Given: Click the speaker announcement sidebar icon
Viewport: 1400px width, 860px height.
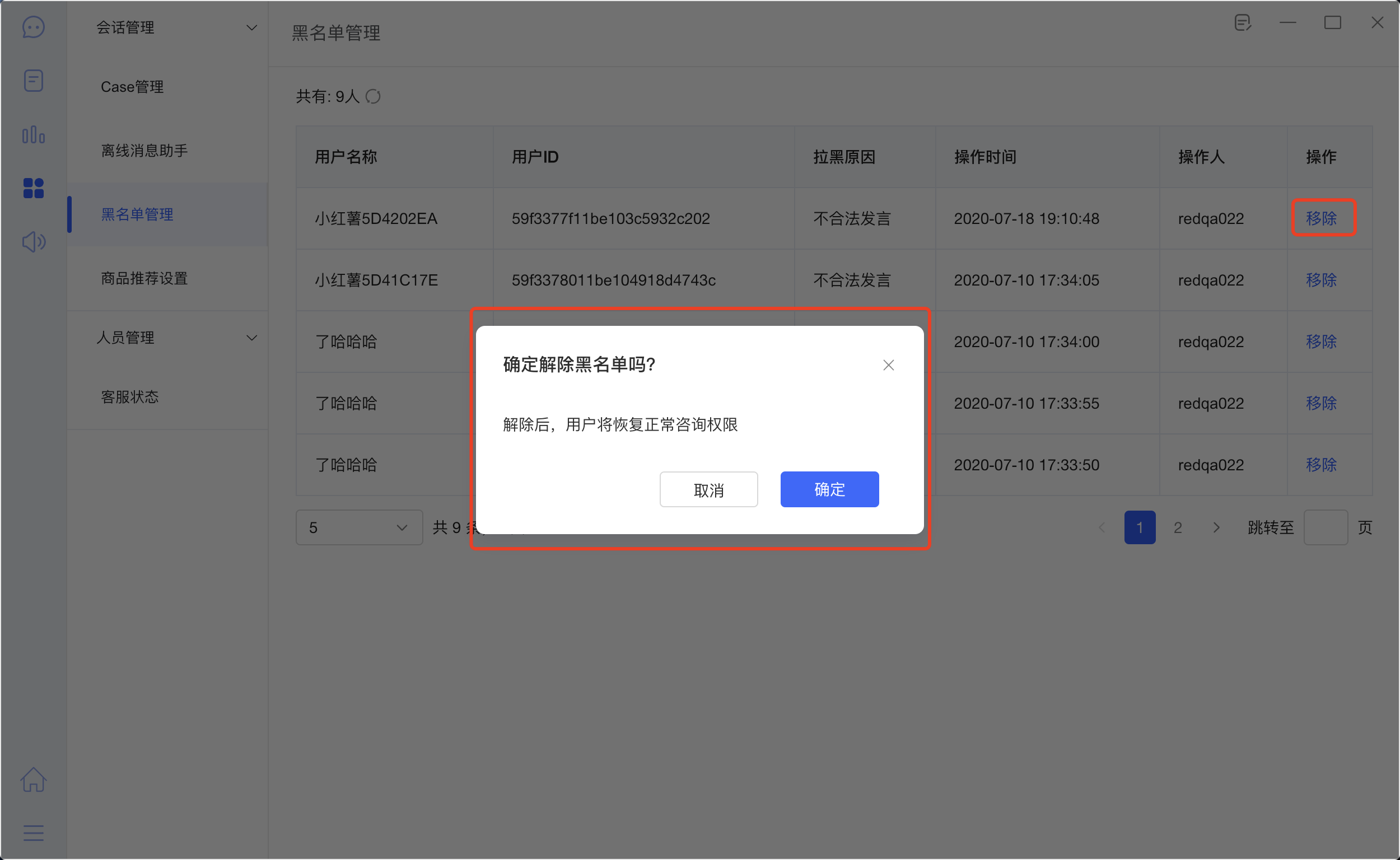Looking at the screenshot, I should pos(33,242).
